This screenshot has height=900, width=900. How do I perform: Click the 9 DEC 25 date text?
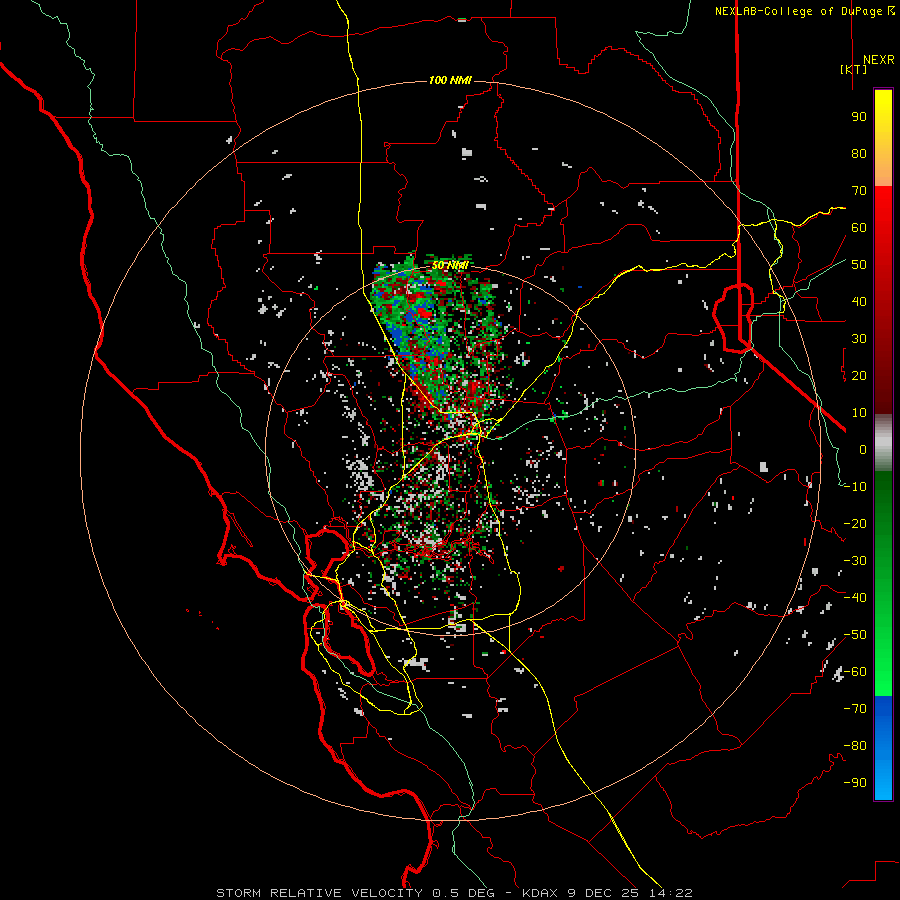pos(602,893)
